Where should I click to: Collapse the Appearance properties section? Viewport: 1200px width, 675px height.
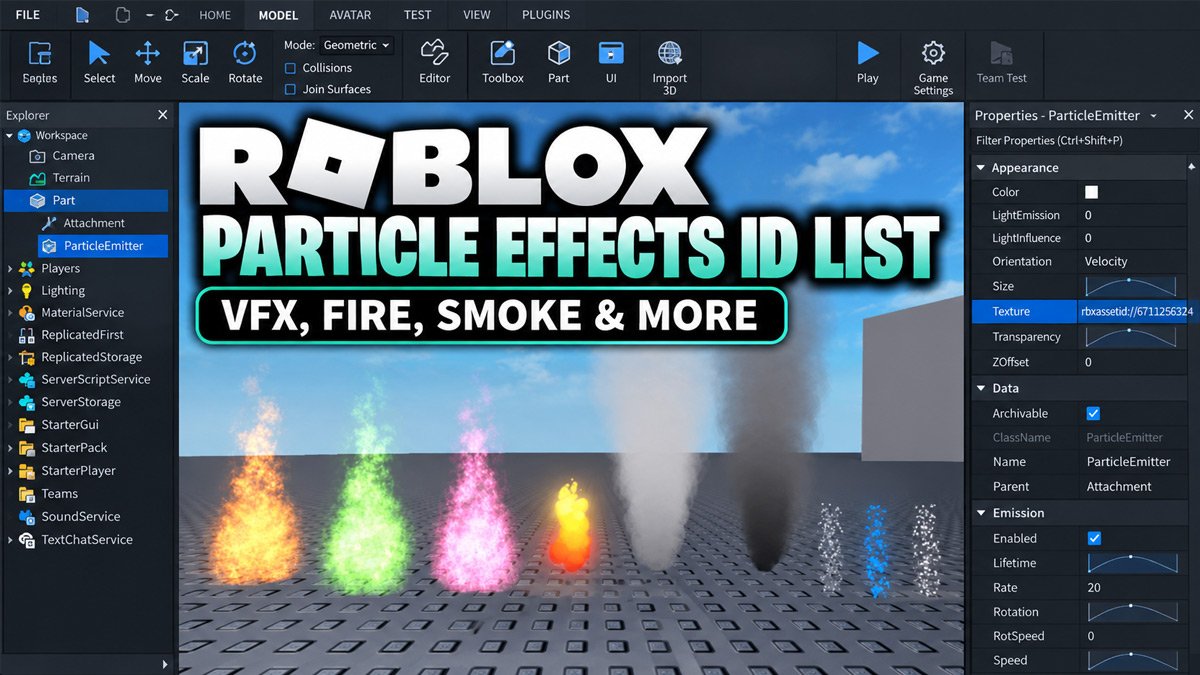(981, 168)
